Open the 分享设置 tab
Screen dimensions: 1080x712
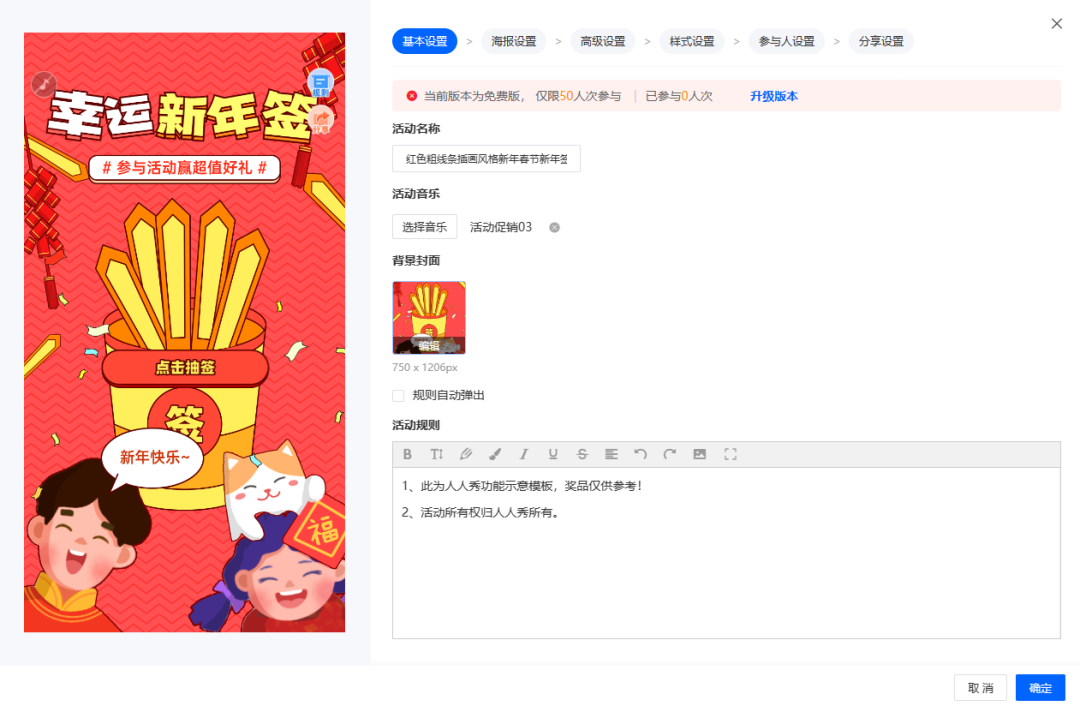[x=881, y=41]
